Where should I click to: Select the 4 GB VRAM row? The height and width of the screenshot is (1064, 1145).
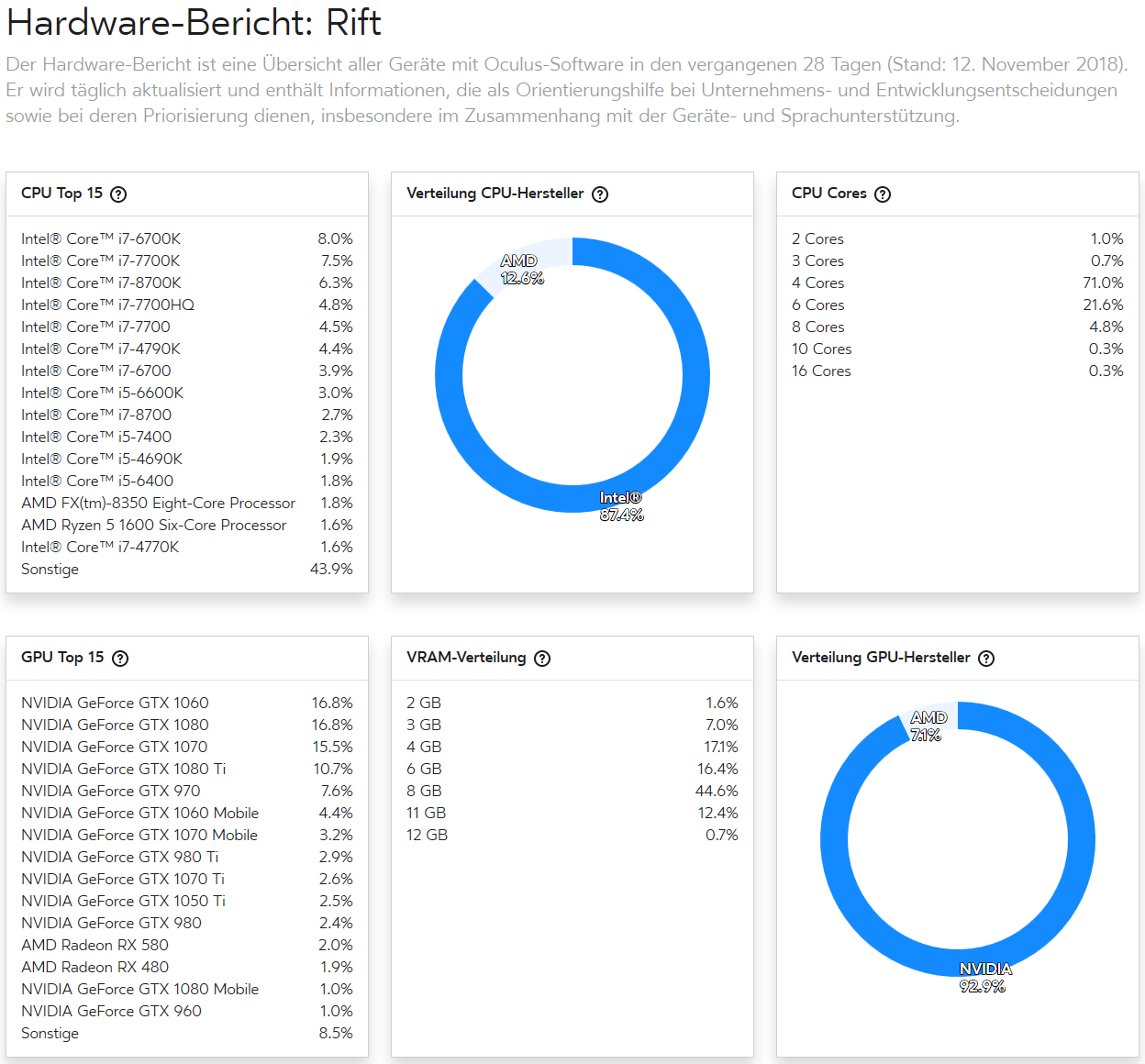click(x=572, y=747)
